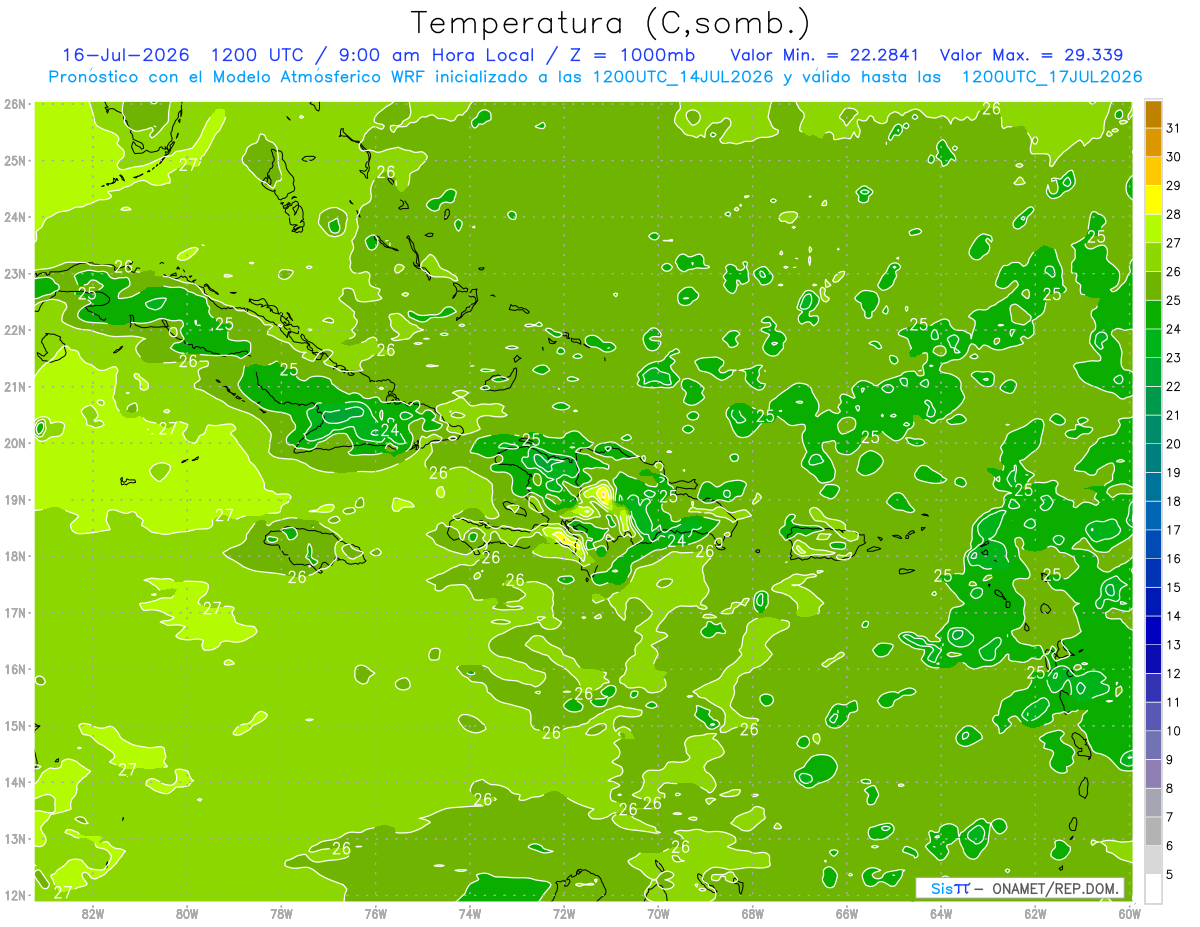The height and width of the screenshot is (927, 1200).
Task: Click the color bar value 22
Action: pos(1174,386)
